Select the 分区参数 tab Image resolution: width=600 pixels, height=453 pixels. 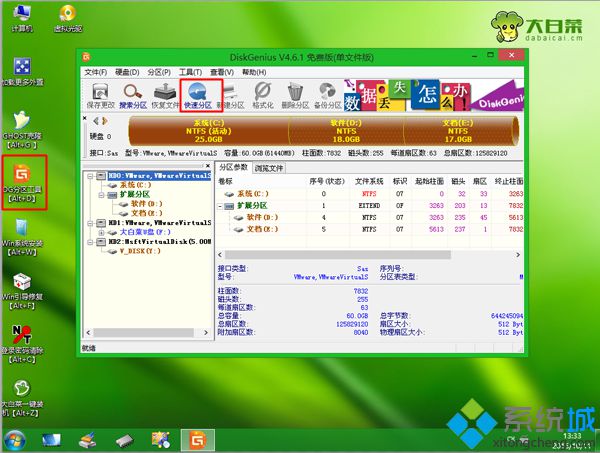click(234, 168)
